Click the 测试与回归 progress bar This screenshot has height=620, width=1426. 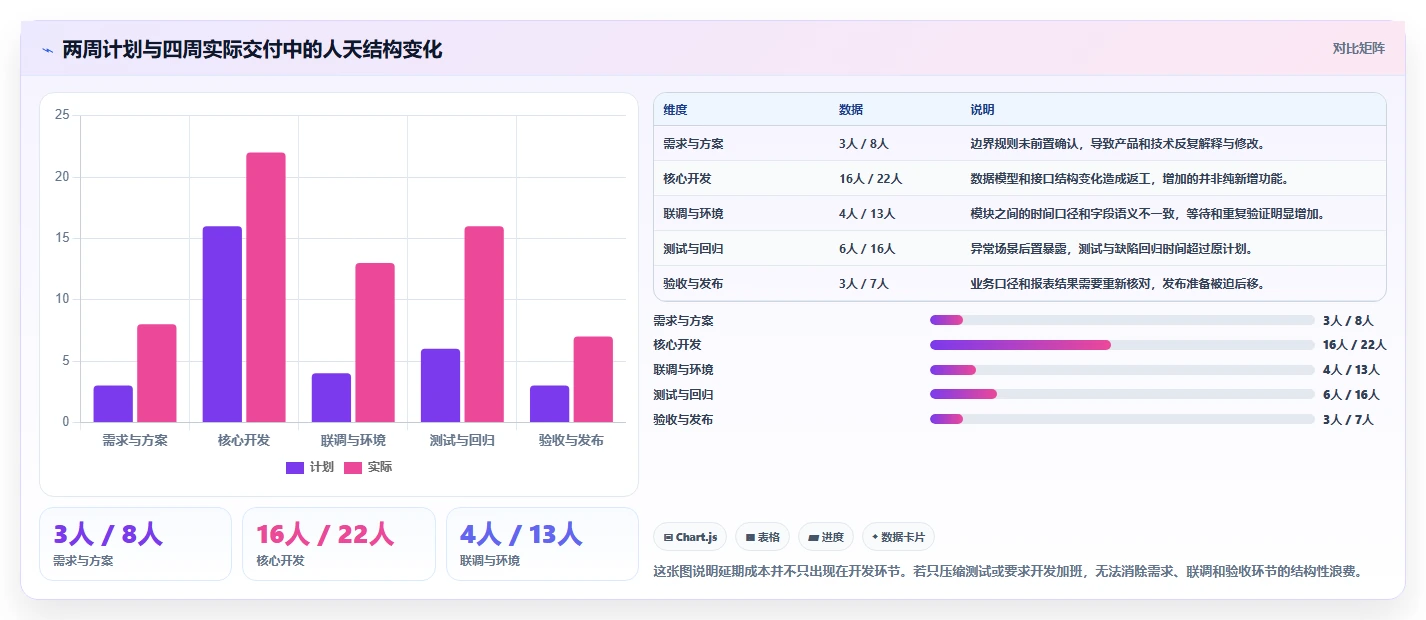pos(1122,394)
